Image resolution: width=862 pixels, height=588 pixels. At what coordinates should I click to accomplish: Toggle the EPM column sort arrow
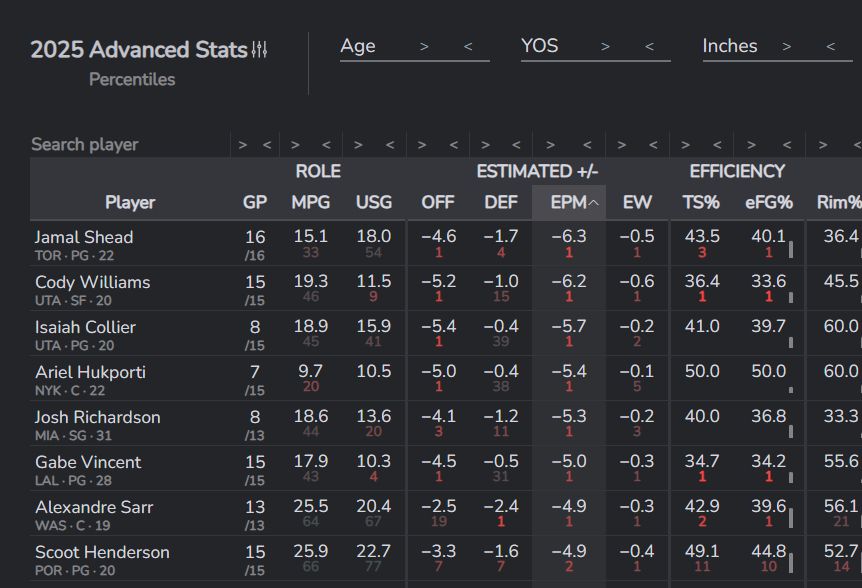pos(593,203)
